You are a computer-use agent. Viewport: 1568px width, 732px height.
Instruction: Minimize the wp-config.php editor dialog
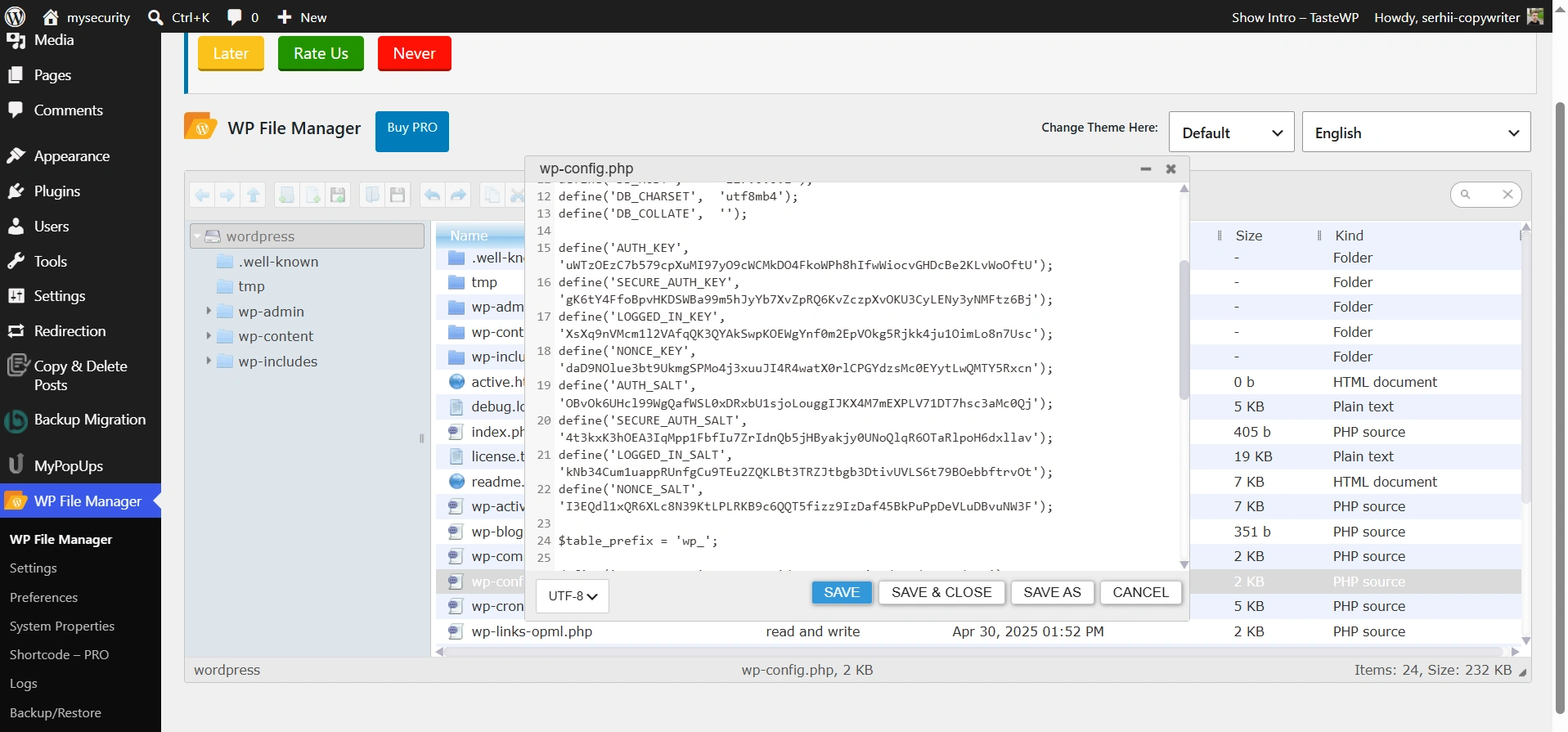(1146, 168)
